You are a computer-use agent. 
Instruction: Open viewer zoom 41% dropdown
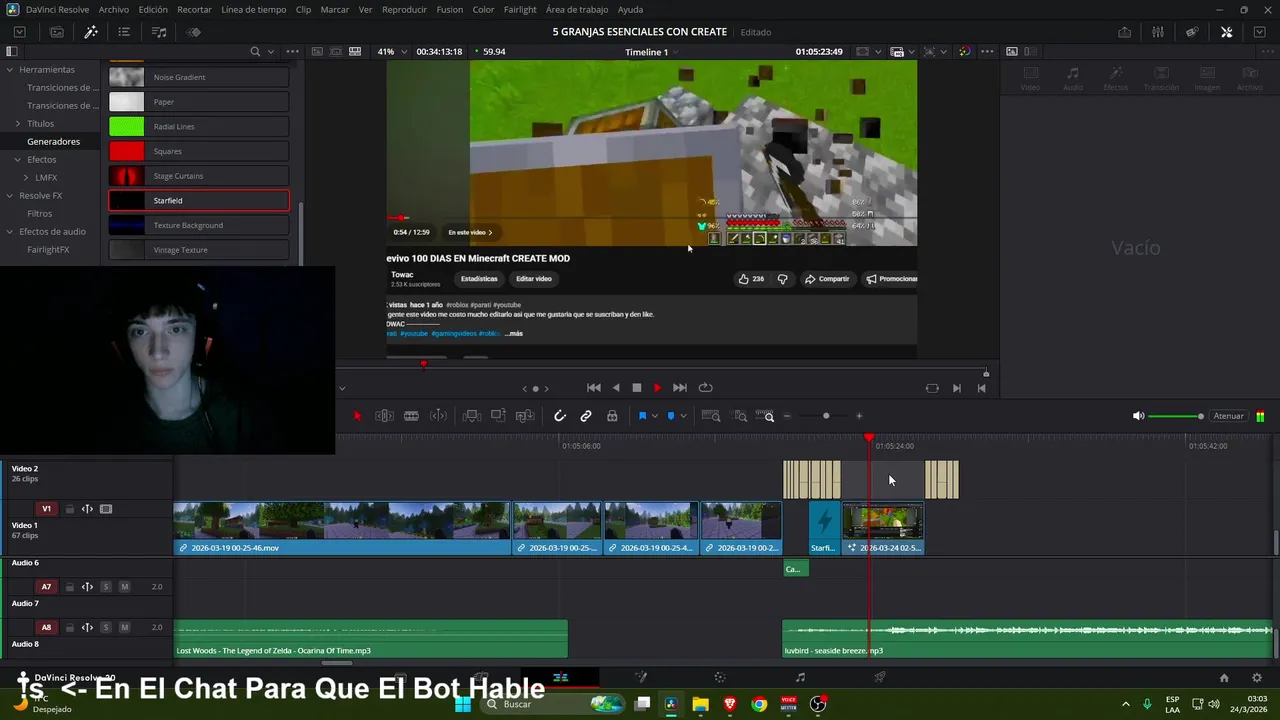(x=391, y=51)
